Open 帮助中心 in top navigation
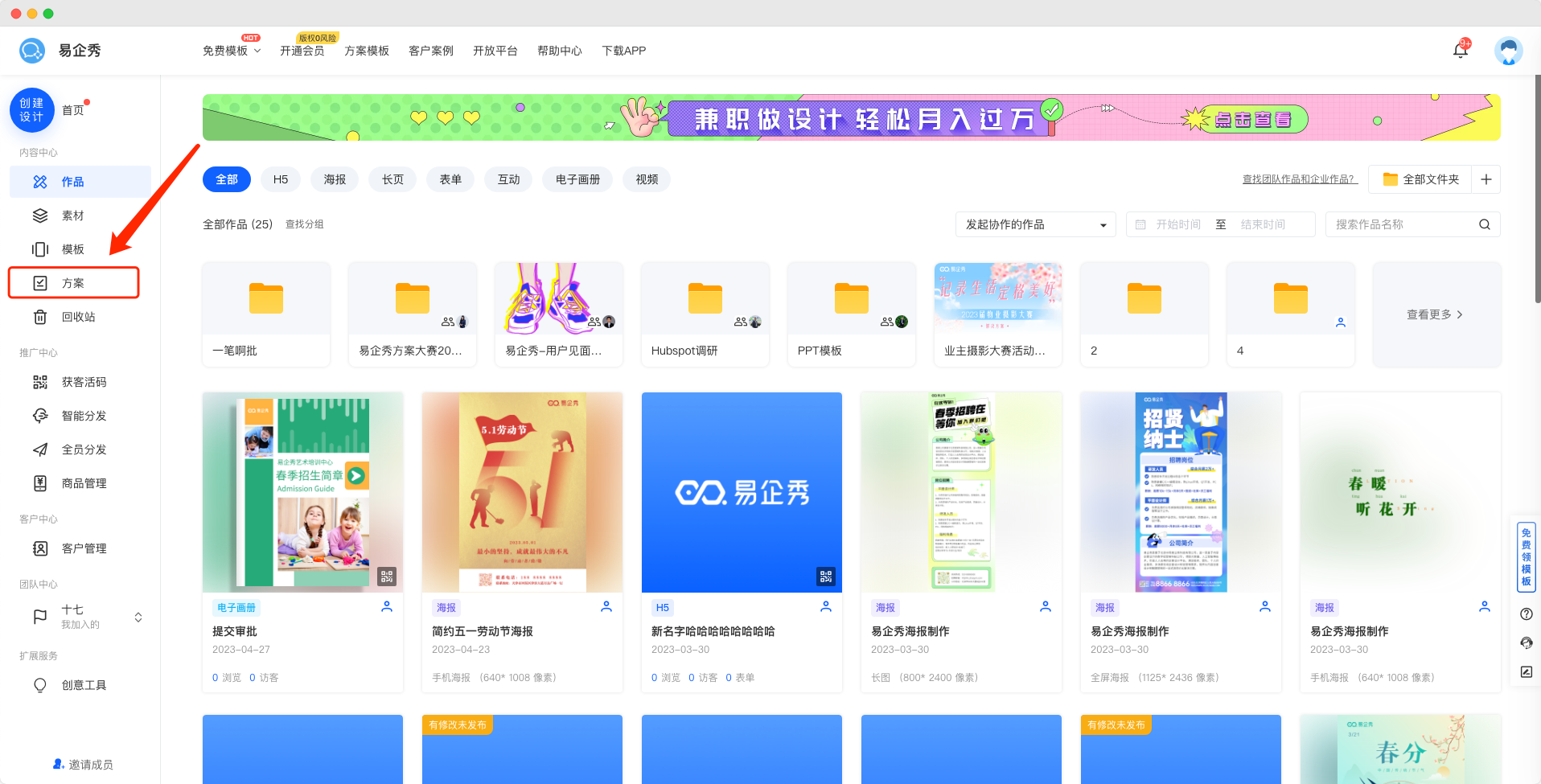 click(560, 51)
